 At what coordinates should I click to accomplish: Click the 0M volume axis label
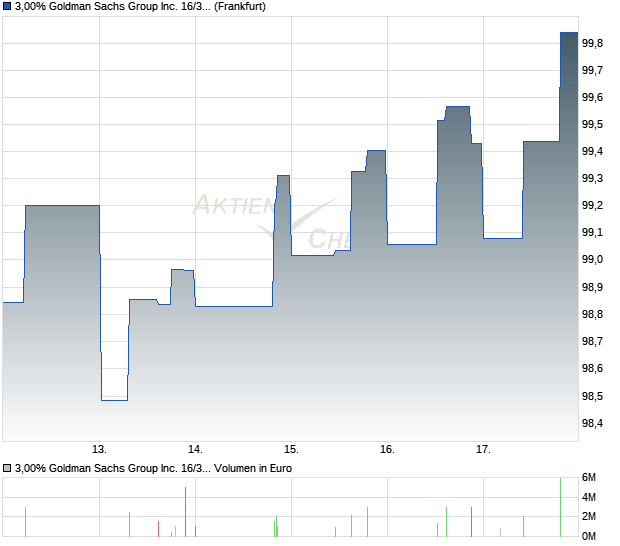pos(589,536)
